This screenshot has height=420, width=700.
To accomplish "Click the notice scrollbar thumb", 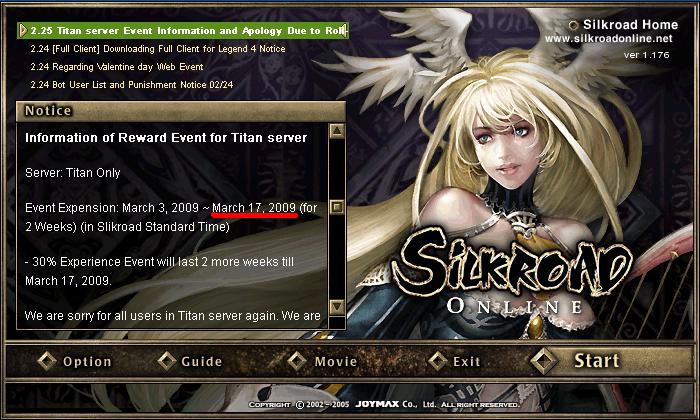I will coord(337,207).
